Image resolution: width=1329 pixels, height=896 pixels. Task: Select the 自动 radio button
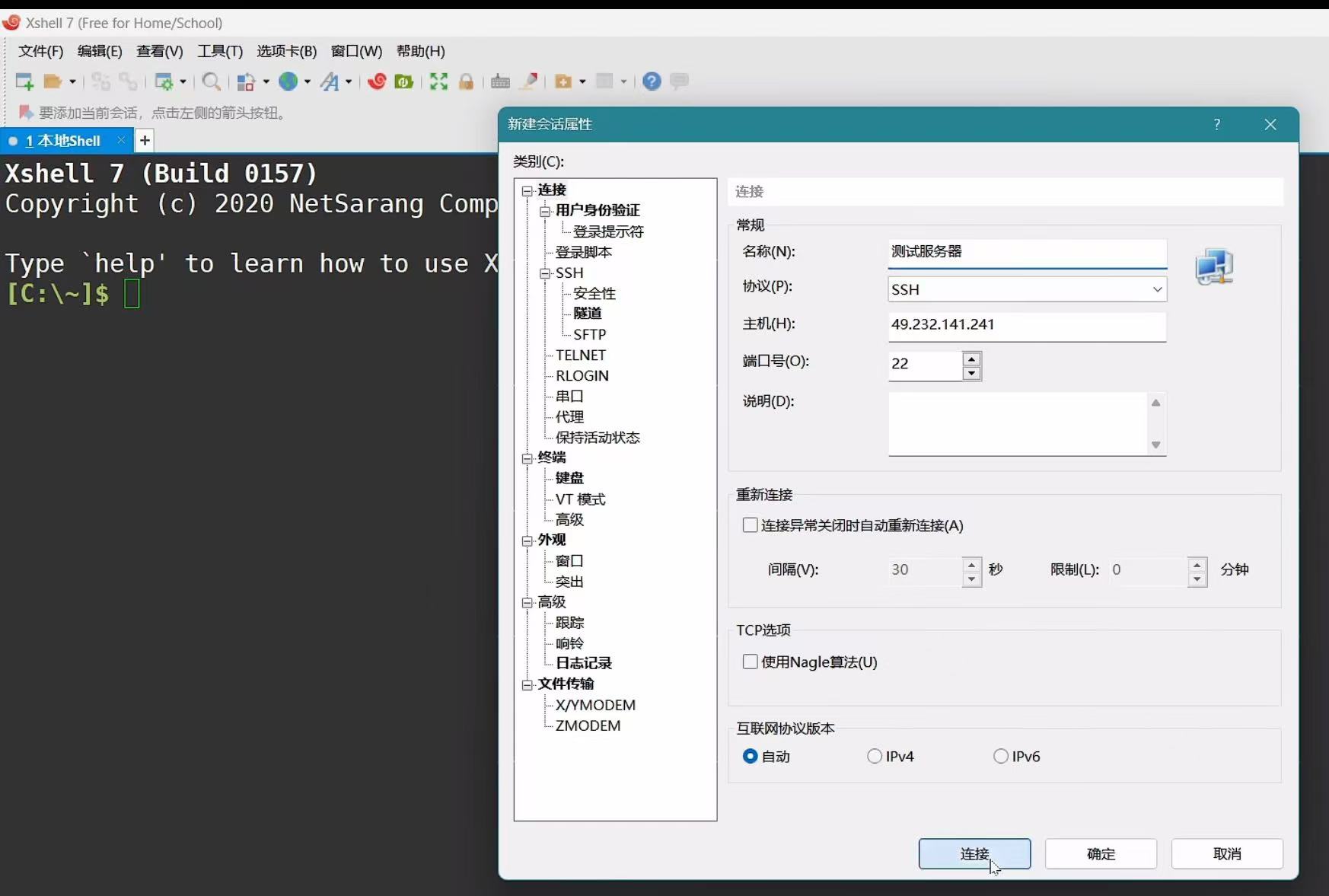[751, 756]
